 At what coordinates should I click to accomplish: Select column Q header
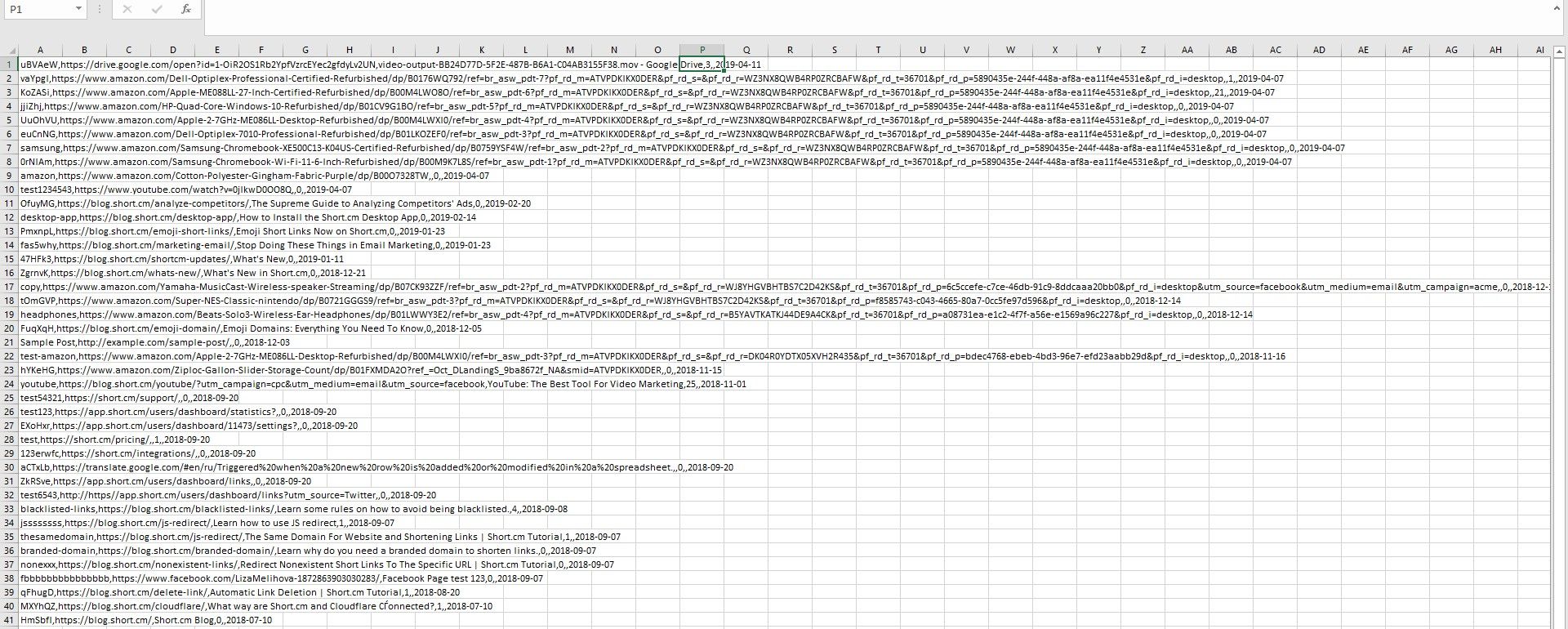tap(746, 50)
